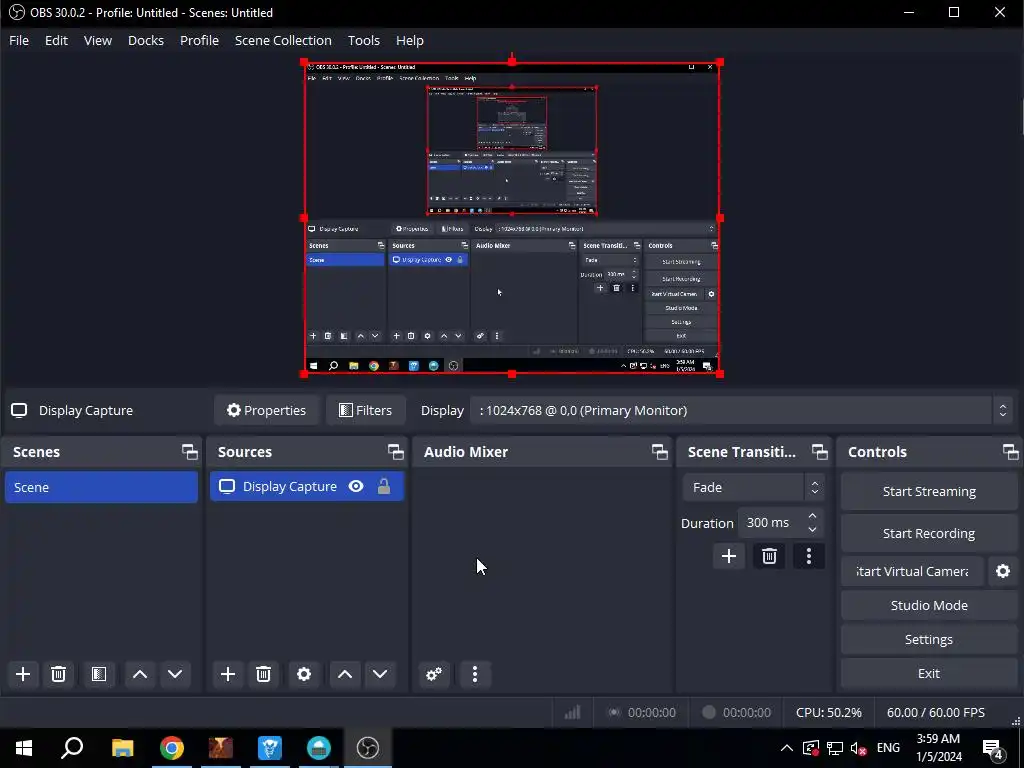Click the Exit button

[x=929, y=673]
